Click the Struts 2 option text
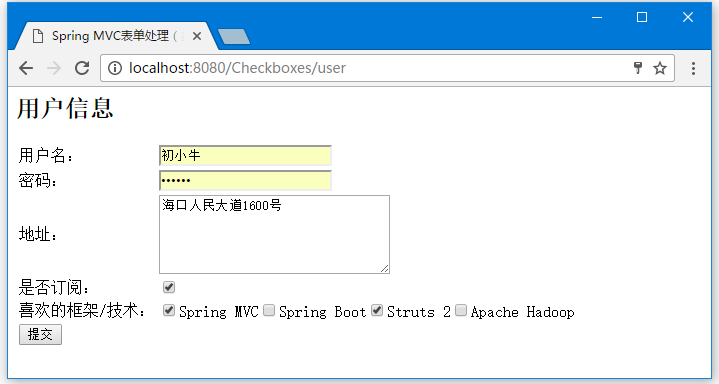The width and height of the screenshot is (719, 384). (x=419, y=312)
